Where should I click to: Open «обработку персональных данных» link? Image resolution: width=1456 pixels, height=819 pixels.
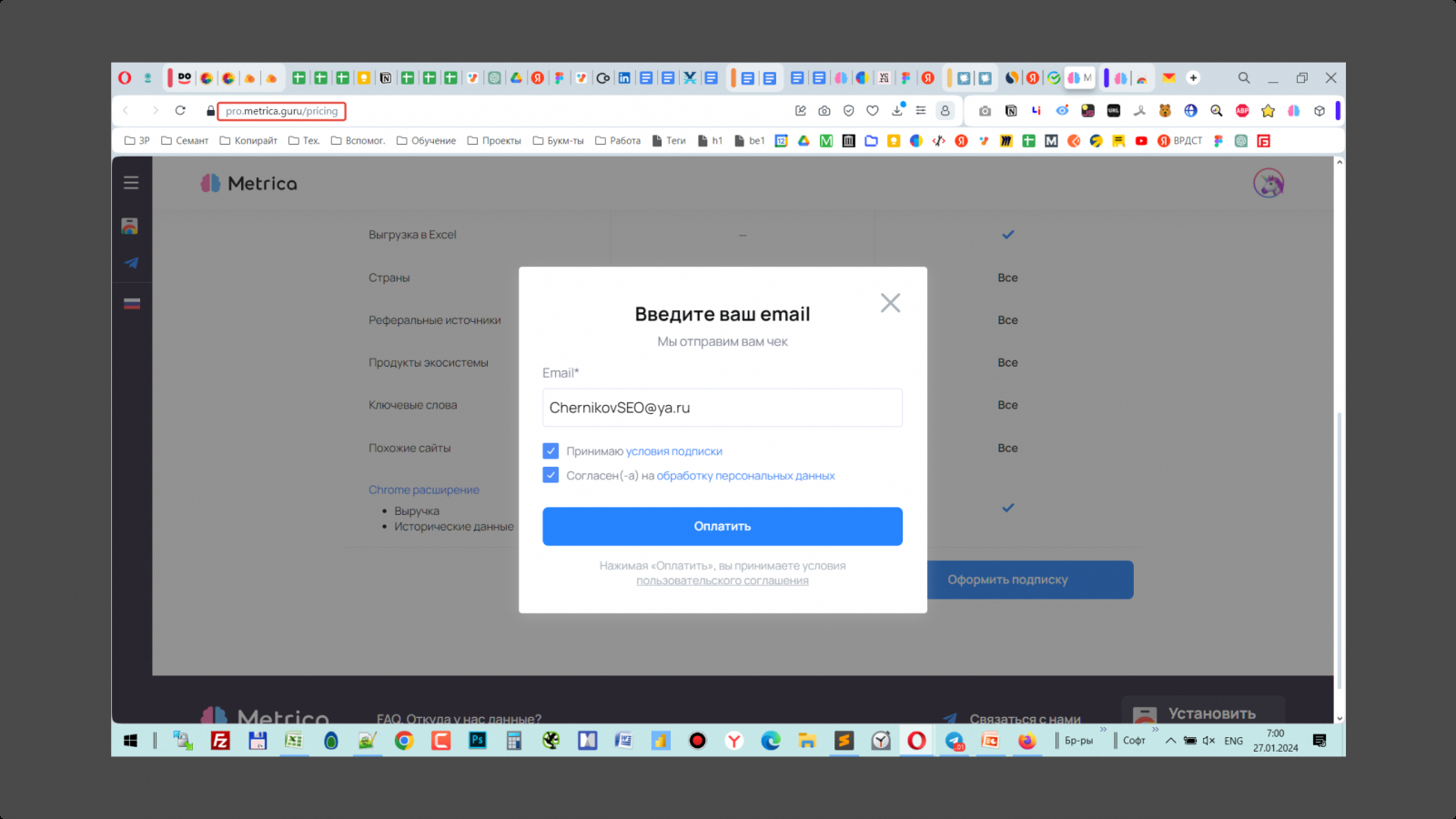pyautogui.click(x=745, y=476)
